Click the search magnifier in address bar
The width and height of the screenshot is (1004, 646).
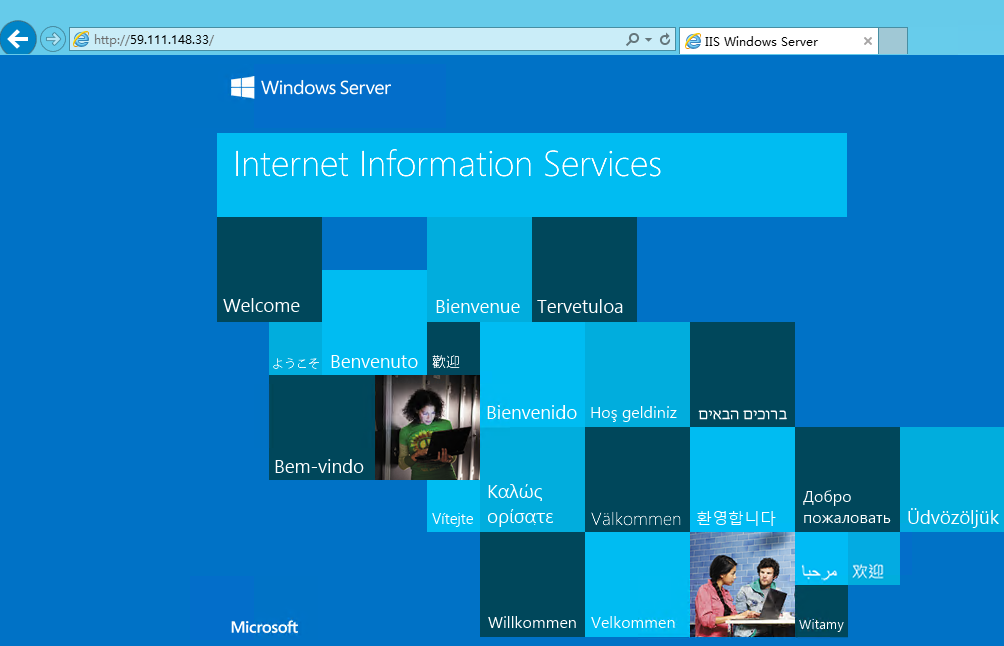click(632, 40)
